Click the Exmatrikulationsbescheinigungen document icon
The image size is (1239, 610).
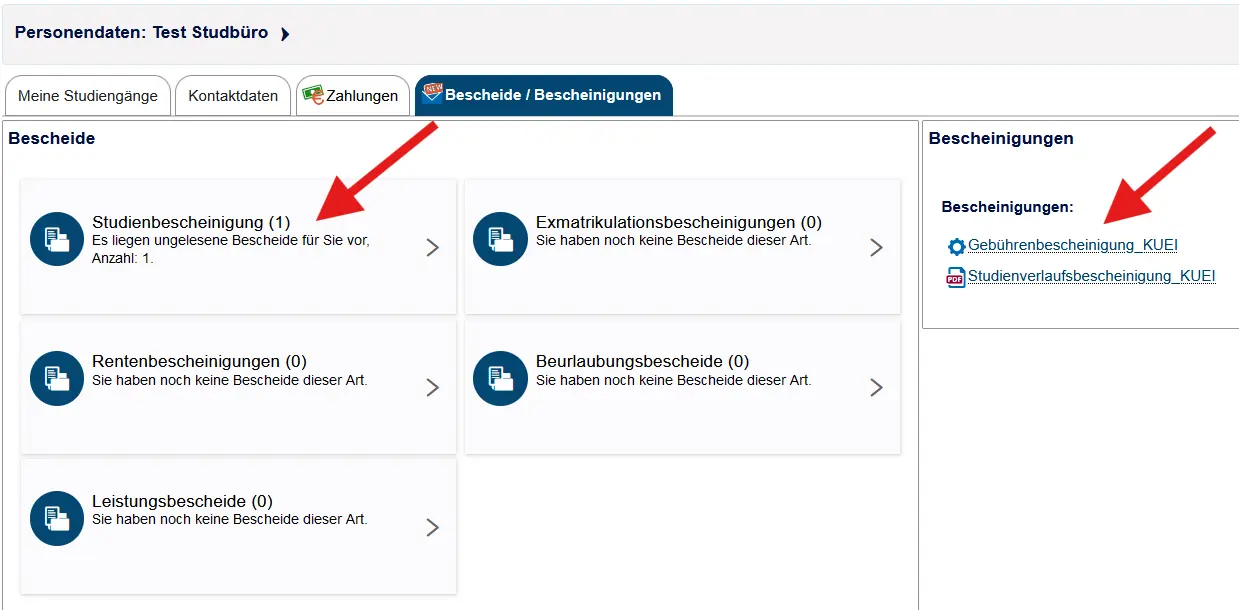point(500,239)
